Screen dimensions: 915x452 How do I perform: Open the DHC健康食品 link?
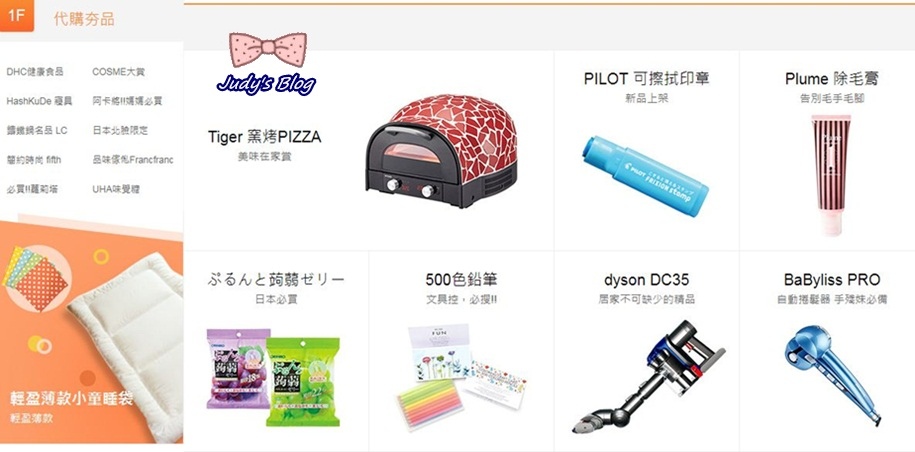tap(35, 72)
